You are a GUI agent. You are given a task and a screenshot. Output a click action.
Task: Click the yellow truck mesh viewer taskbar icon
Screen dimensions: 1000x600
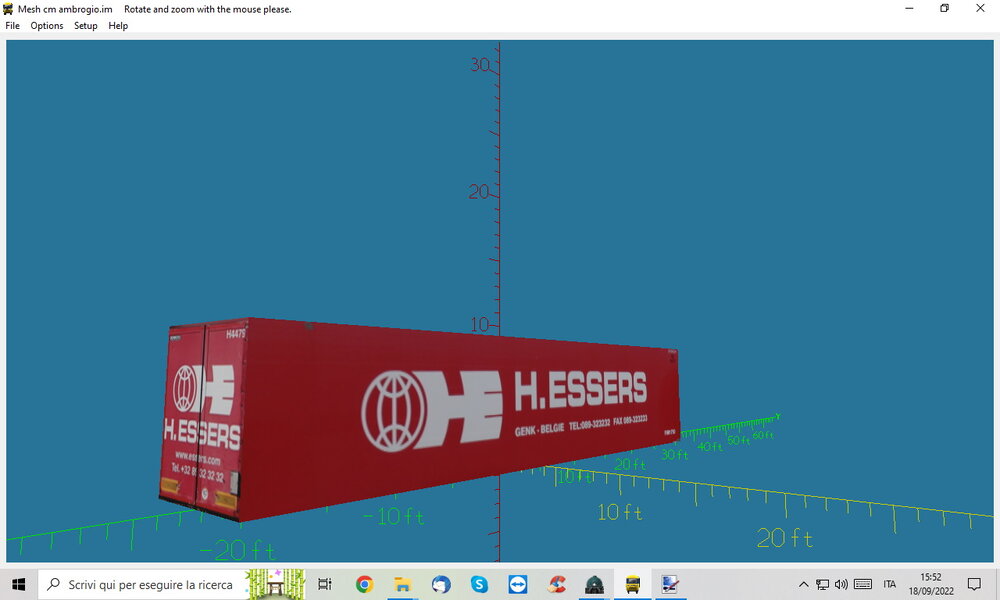point(633,584)
